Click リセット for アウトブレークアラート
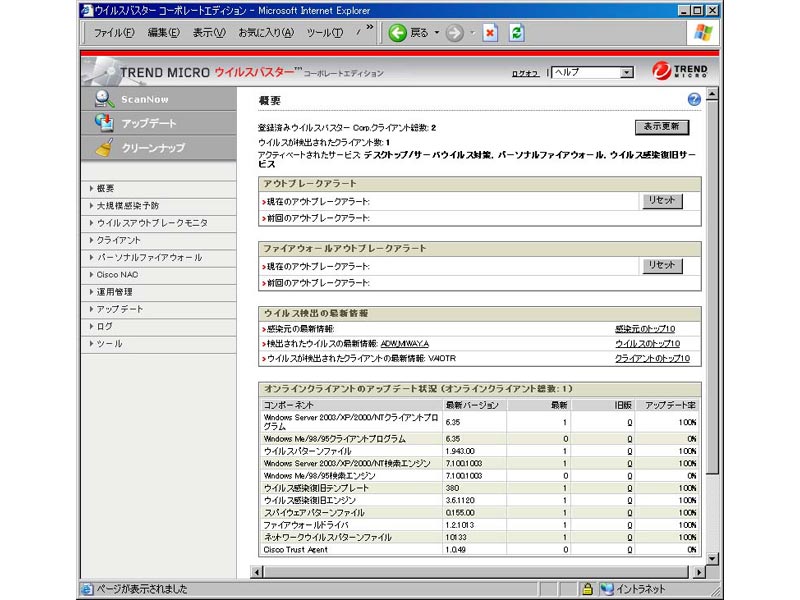This screenshot has width=800, height=600. (662, 201)
